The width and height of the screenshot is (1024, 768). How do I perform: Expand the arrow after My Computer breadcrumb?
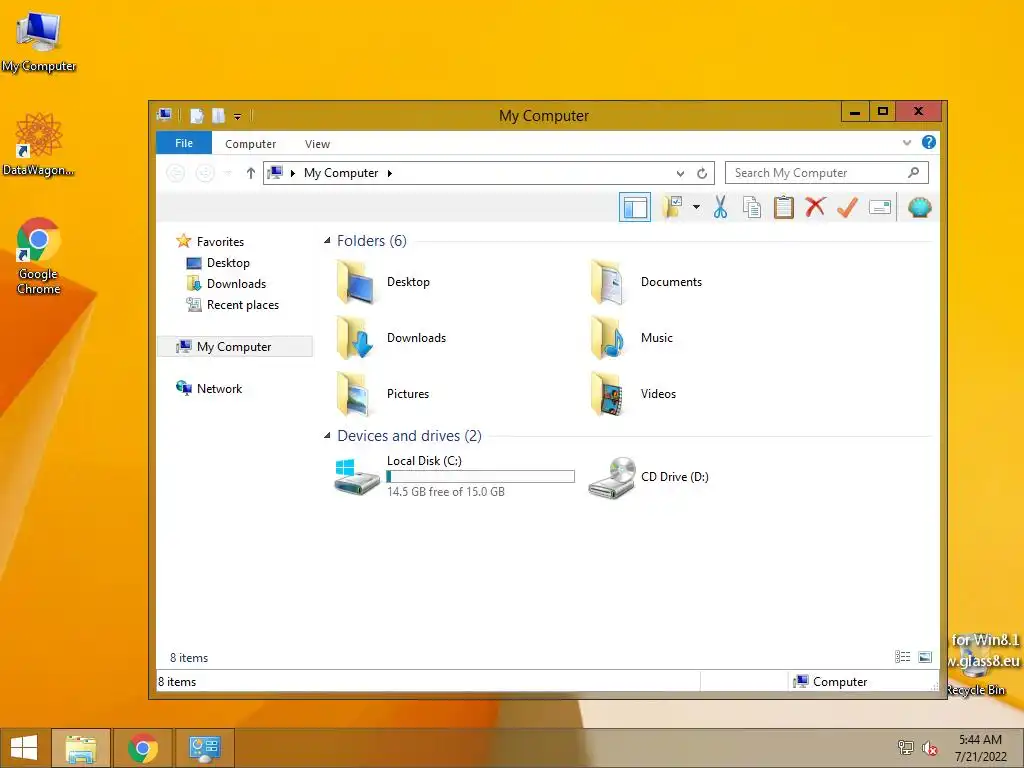(x=390, y=173)
